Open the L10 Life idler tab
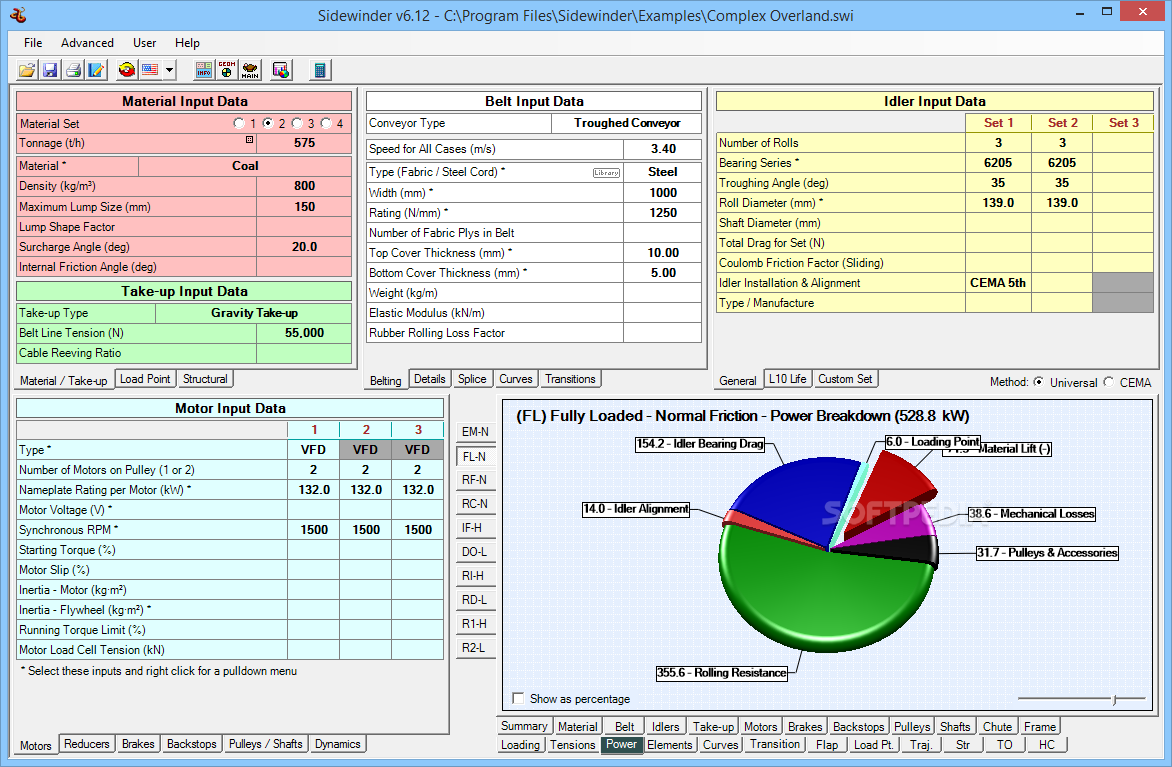1172x767 pixels. coord(788,379)
